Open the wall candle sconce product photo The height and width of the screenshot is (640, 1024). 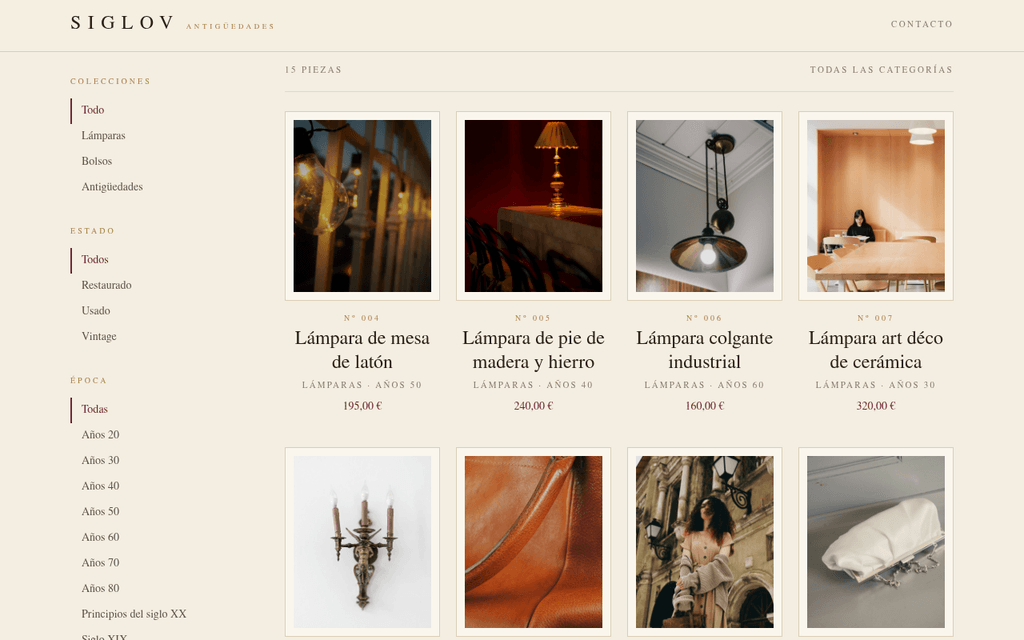pyautogui.click(x=362, y=542)
